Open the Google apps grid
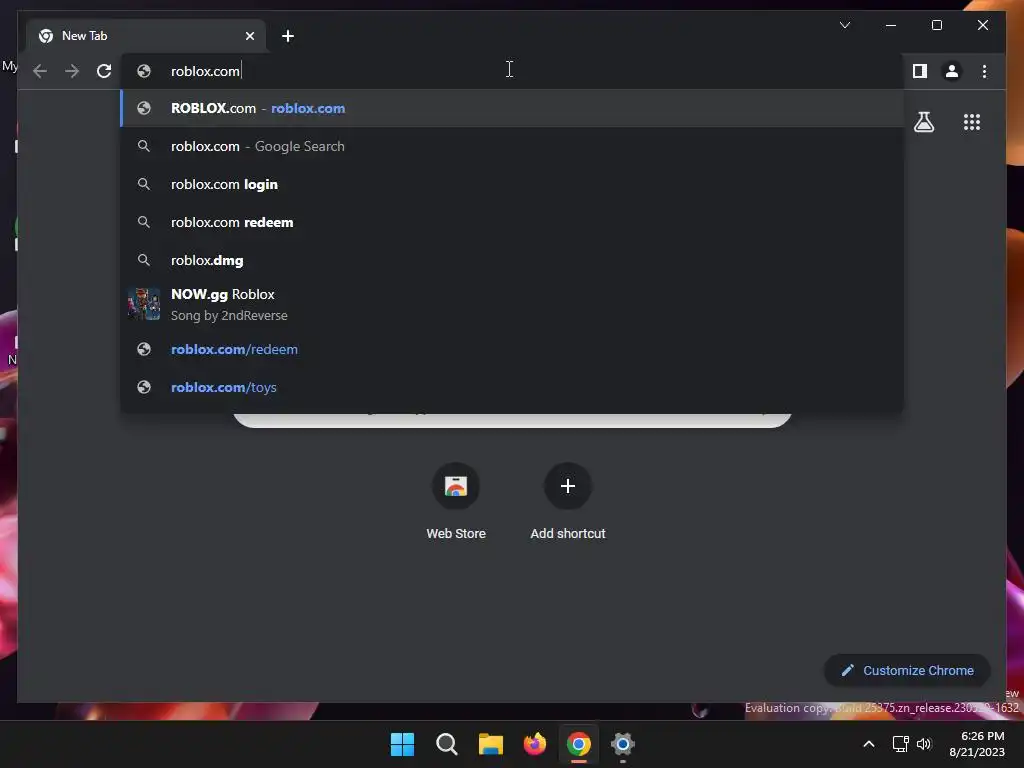This screenshot has height=768, width=1024. pyautogui.click(x=972, y=122)
